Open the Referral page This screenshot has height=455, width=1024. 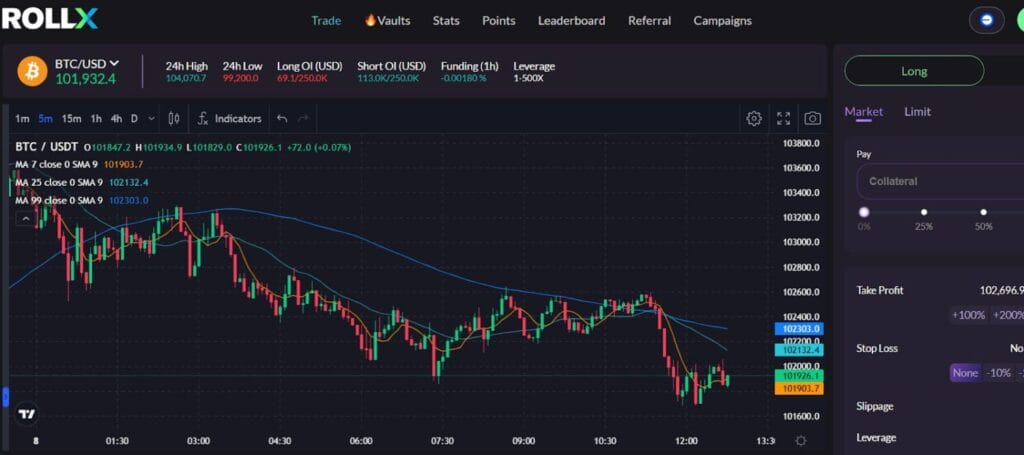click(x=649, y=21)
